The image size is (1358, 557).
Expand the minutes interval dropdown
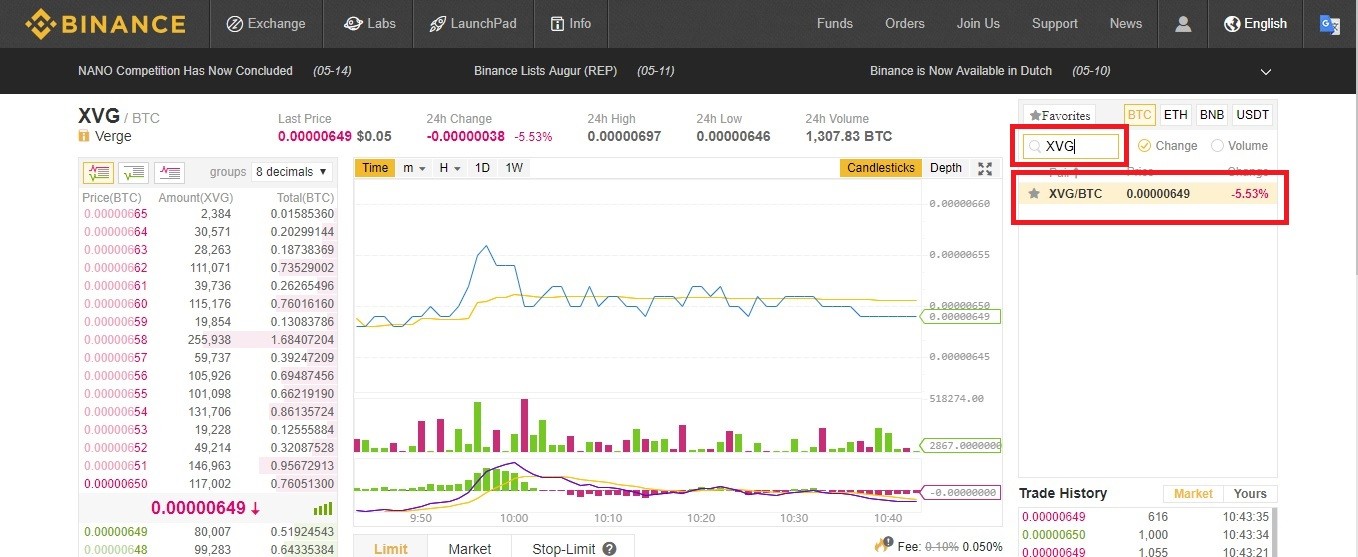(x=415, y=168)
